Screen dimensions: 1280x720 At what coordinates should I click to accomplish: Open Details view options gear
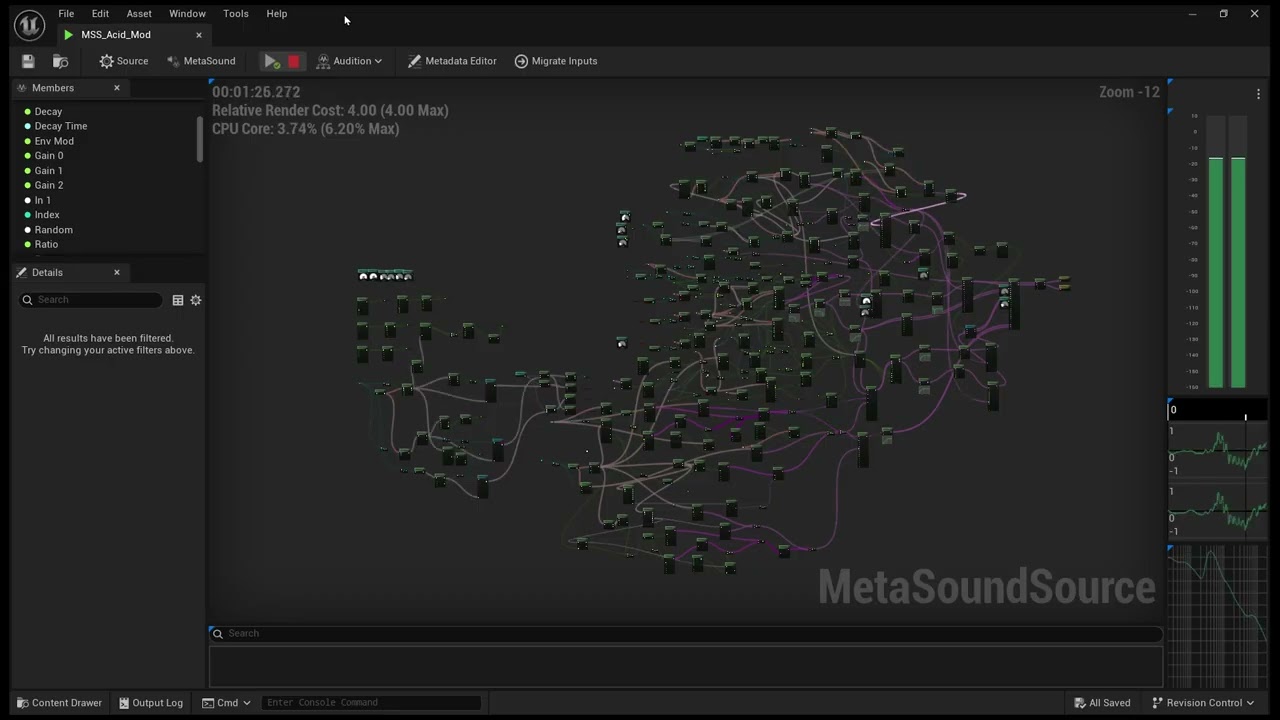point(196,300)
